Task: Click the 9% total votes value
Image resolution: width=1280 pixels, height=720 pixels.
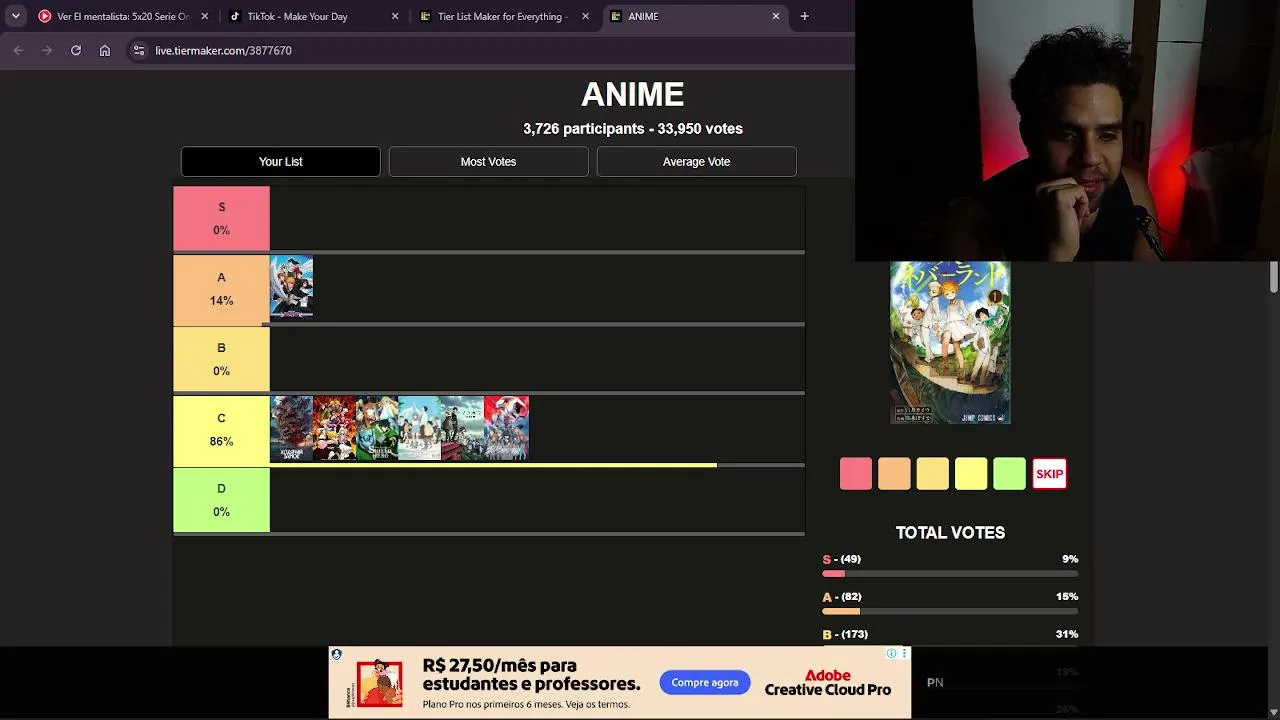Action: [x=1070, y=559]
